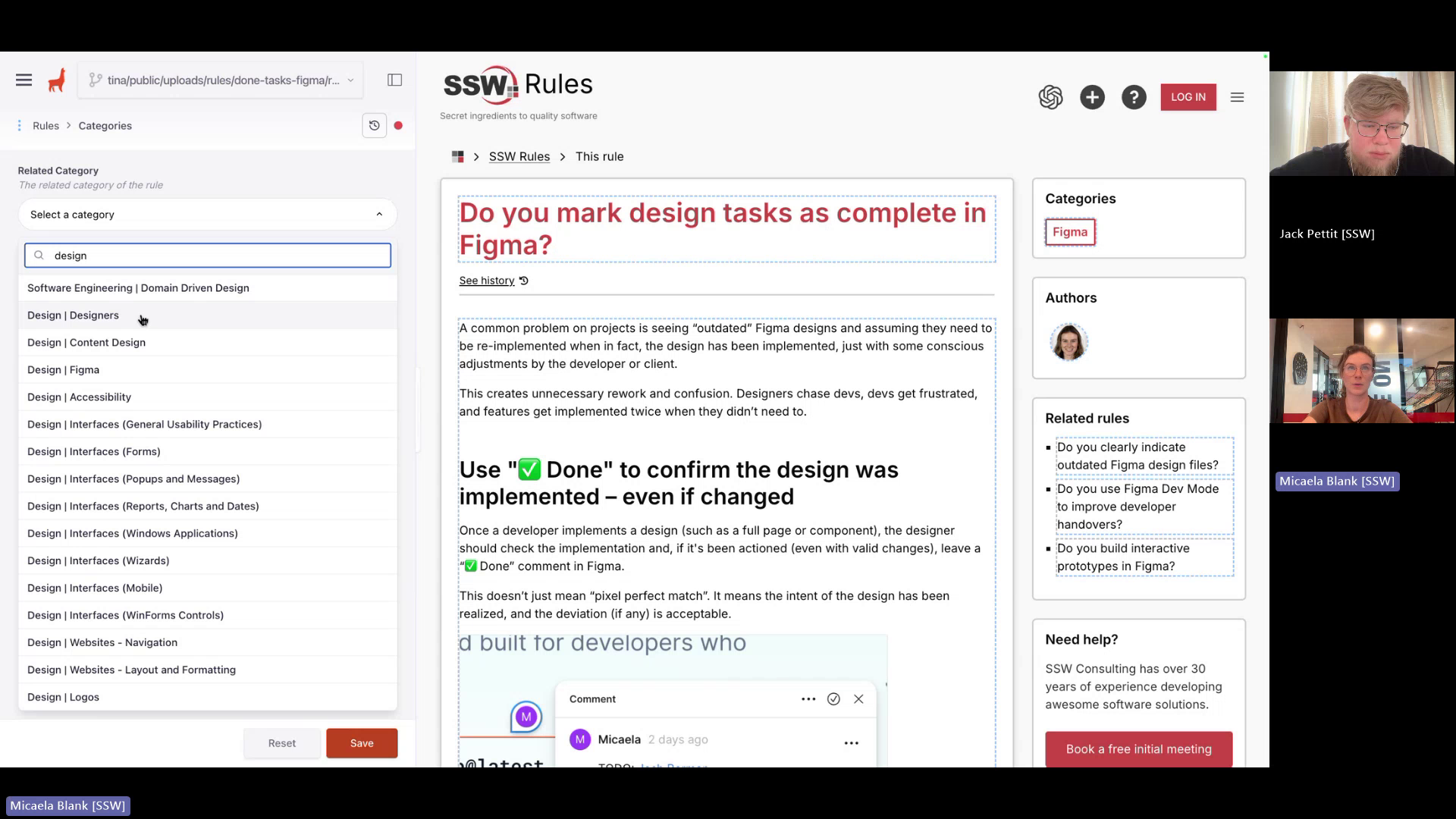Viewport: 1456px width, 819px height.
Task: Open the history clock icon button
Action: (x=374, y=126)
